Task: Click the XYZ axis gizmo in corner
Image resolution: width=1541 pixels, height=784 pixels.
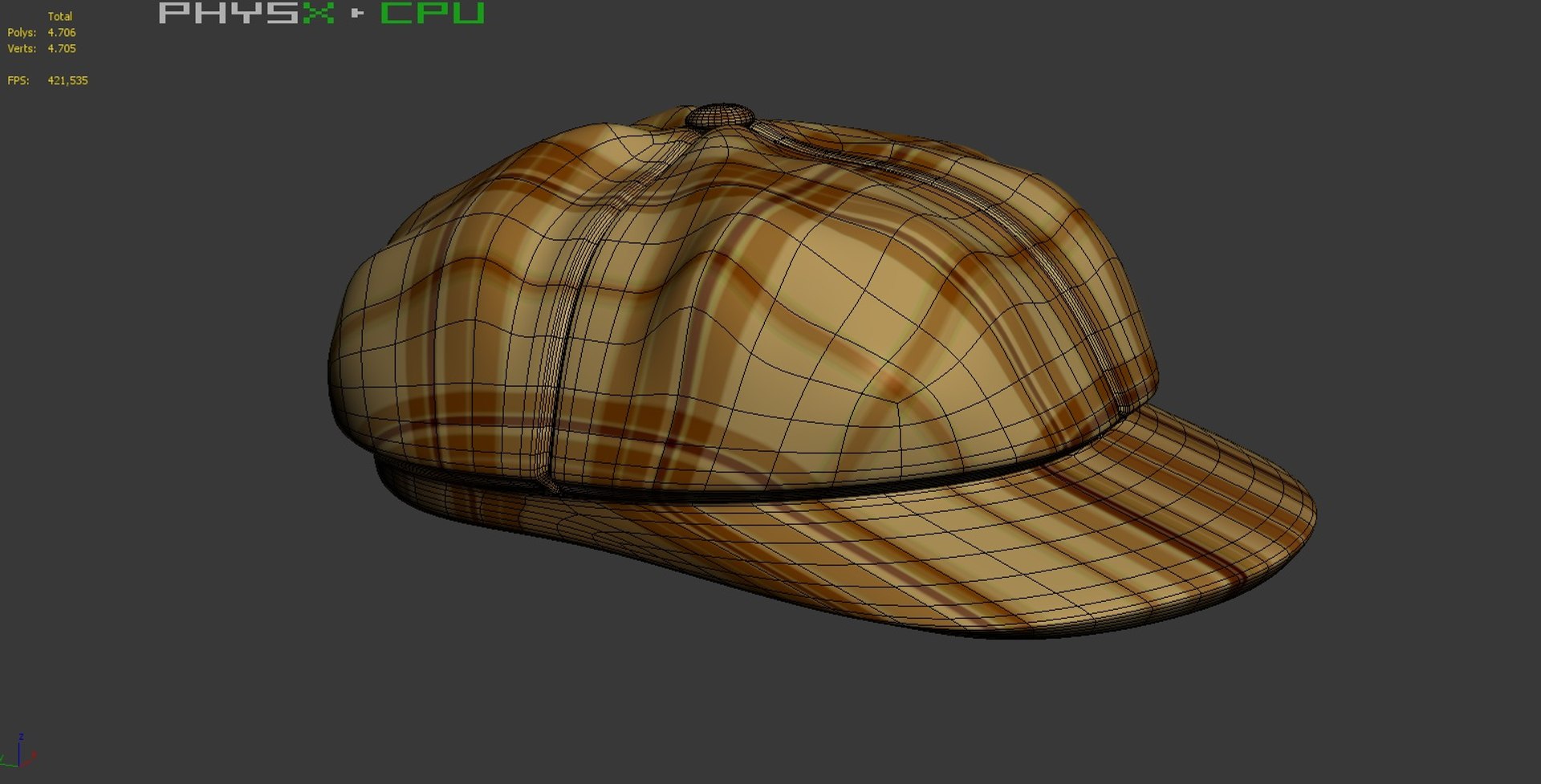Action: point(19,751)
